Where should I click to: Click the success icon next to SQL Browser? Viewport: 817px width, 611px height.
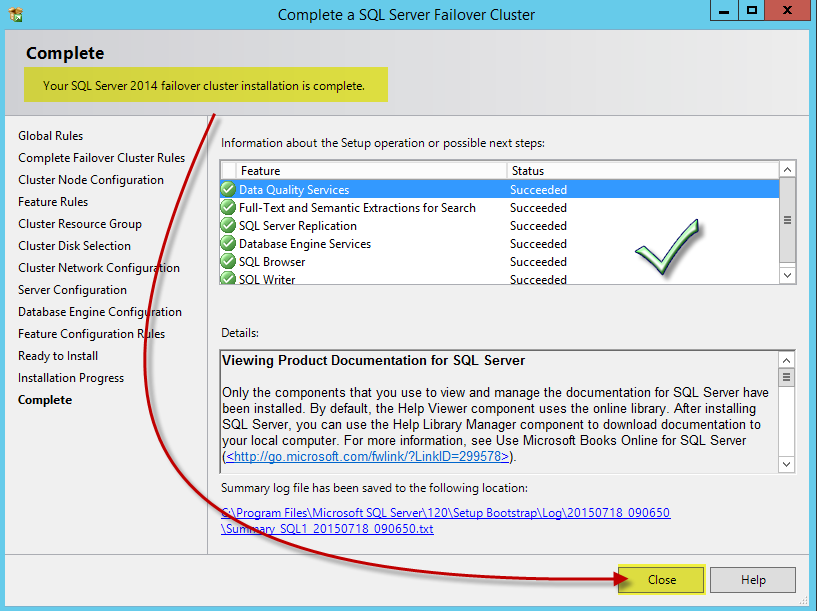tap(228, 261)
